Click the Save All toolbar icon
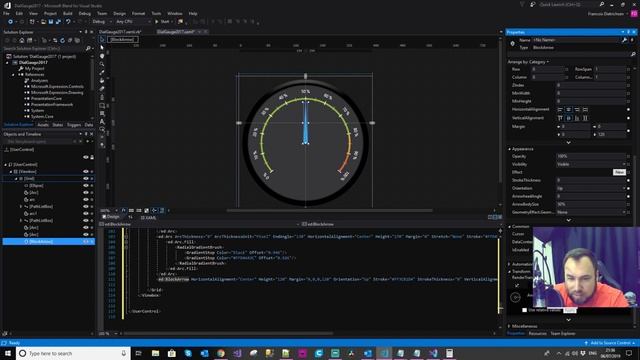The image size is (640, 360). [x=58, y=22]
